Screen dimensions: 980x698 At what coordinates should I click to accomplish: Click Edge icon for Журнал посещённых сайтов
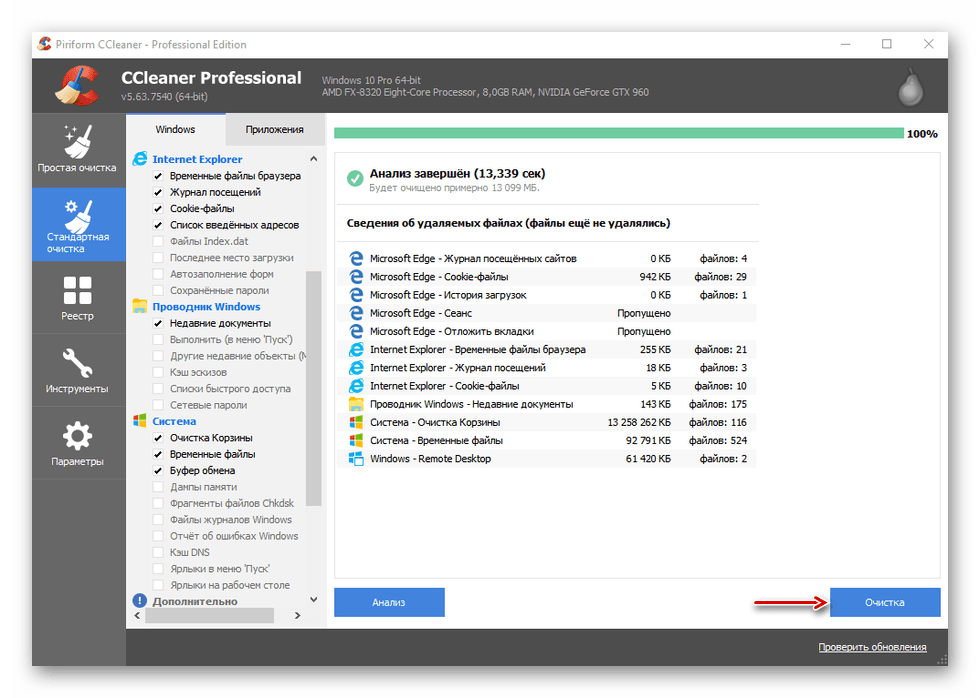pyautogui.click(x=356, y=259)
